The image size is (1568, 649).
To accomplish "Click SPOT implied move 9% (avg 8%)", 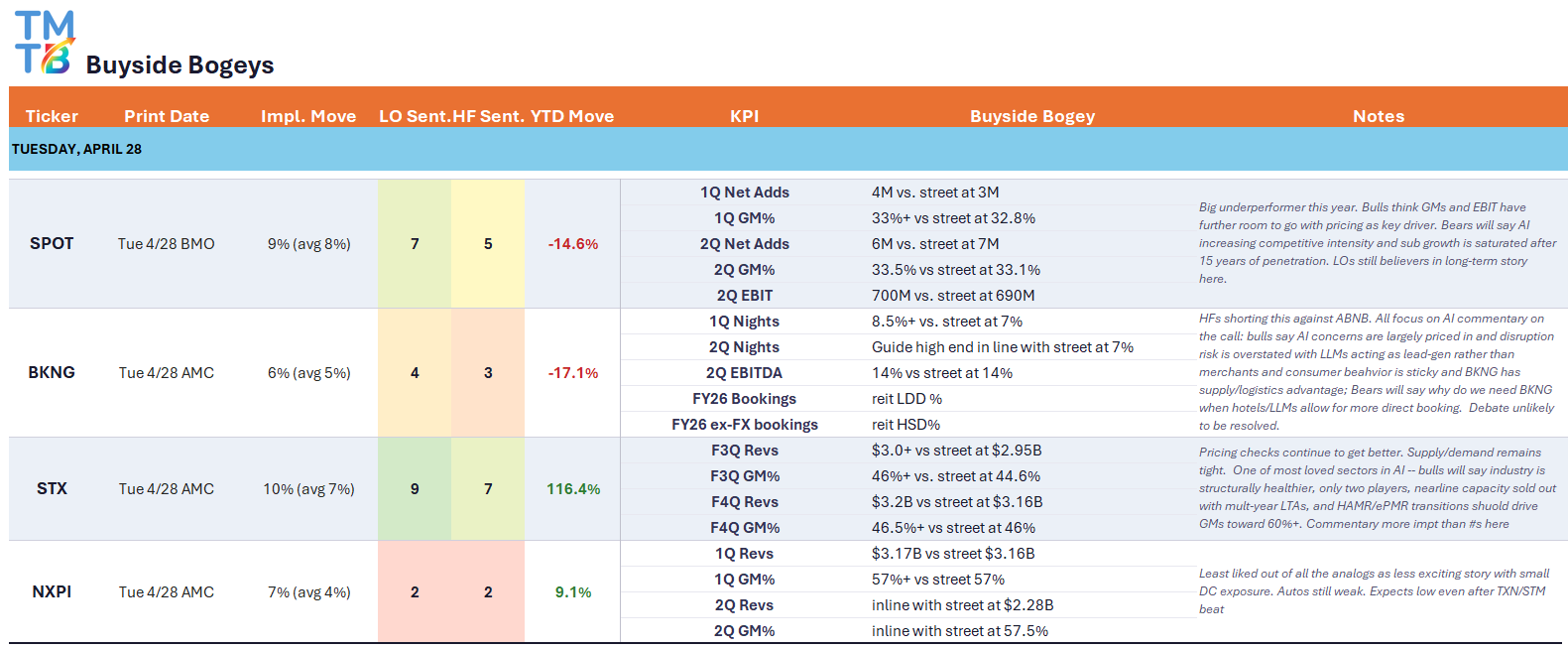I will point(308,243).
